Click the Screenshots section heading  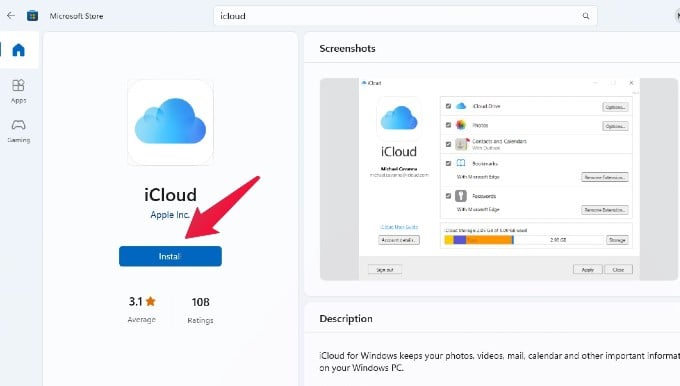(347, 49)
